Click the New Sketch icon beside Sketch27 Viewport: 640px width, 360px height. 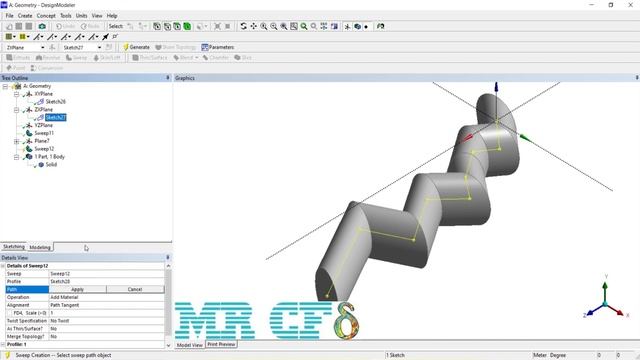(x=109, y=47)
